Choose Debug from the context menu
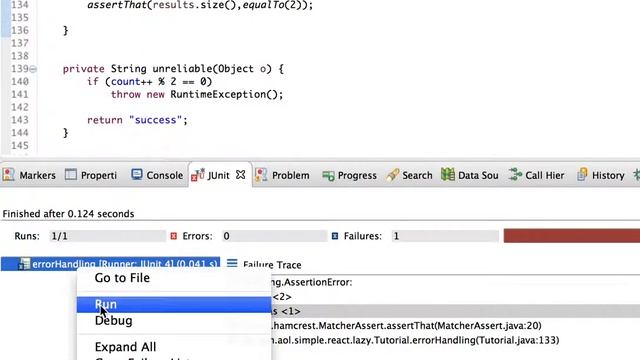 tap(113, 320)
